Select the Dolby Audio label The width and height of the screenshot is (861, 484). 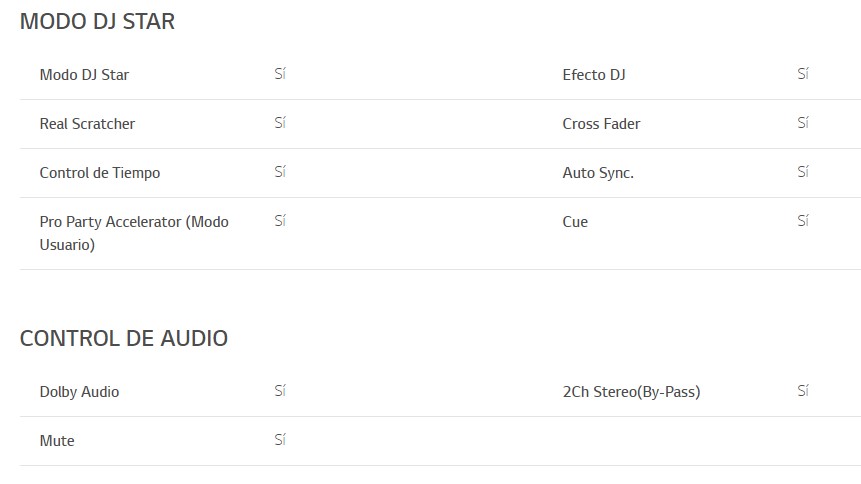pyautogui.click(x=79, y=392)
